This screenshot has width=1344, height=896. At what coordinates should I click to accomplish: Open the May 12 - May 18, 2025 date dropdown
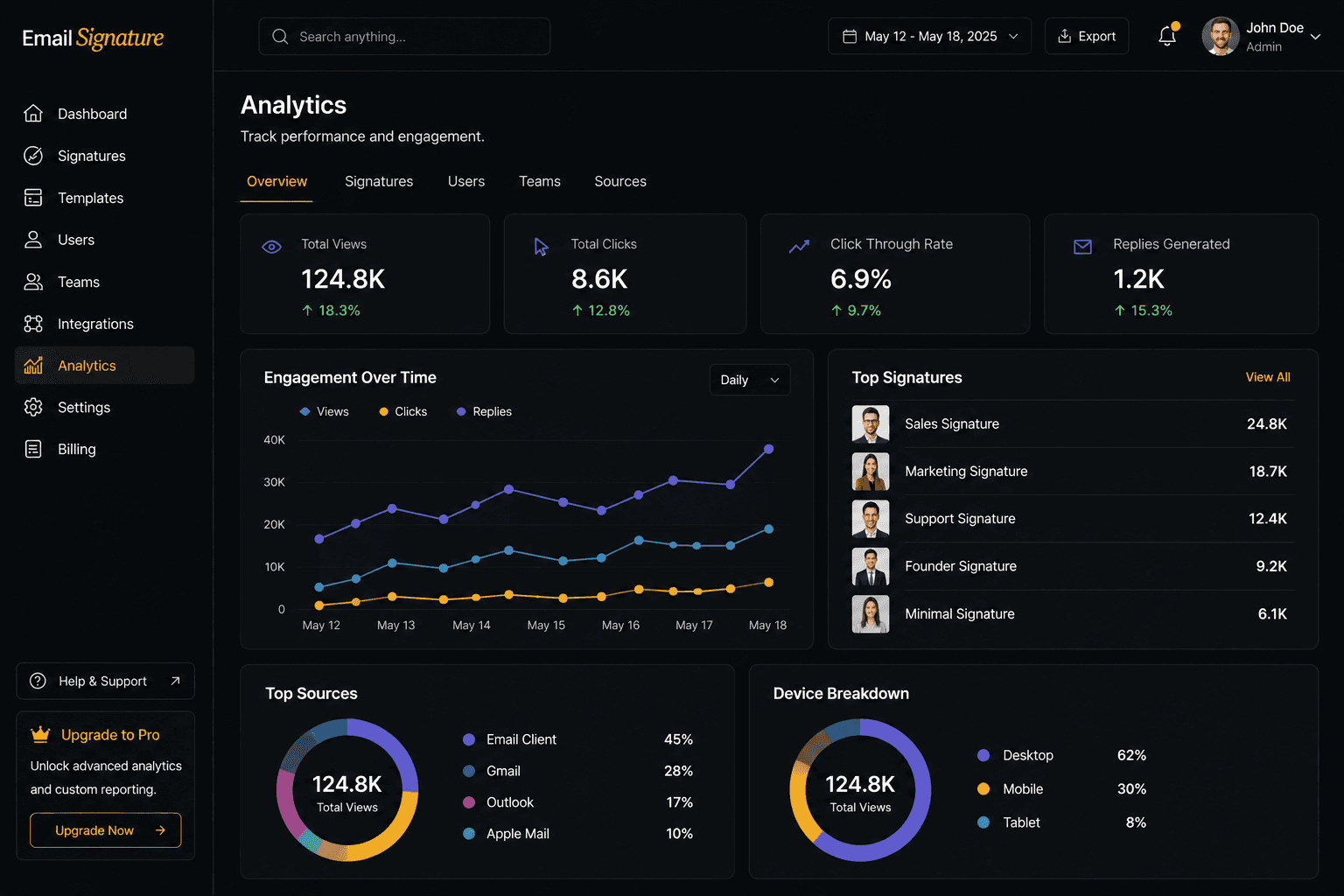tap(929, 36)
